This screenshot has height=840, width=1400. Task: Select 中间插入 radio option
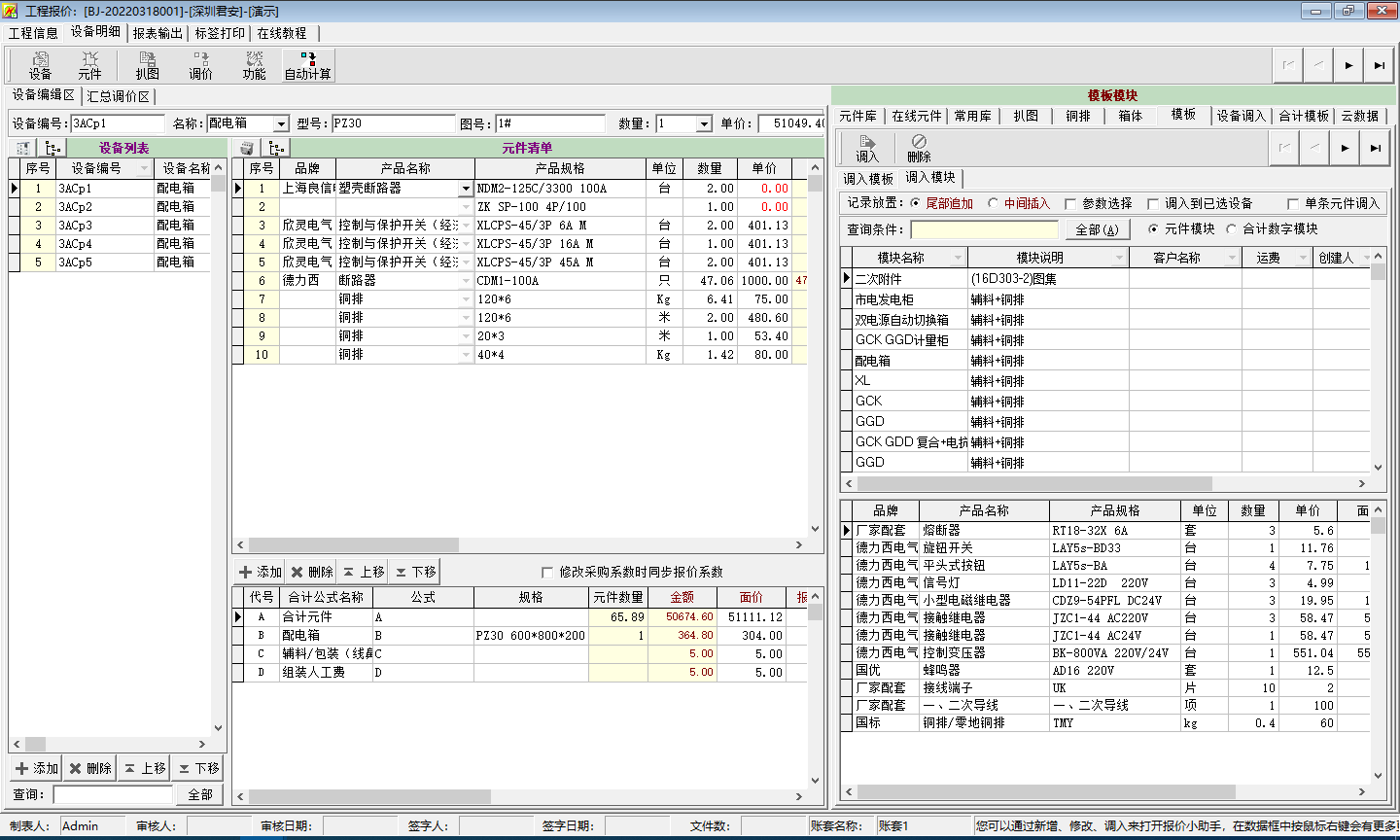tap(1019, 203)
